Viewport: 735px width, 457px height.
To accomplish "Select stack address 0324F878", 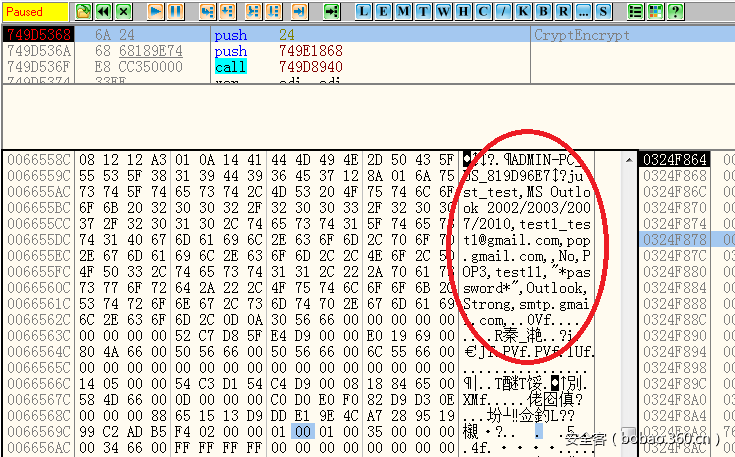I will [674, 240].
